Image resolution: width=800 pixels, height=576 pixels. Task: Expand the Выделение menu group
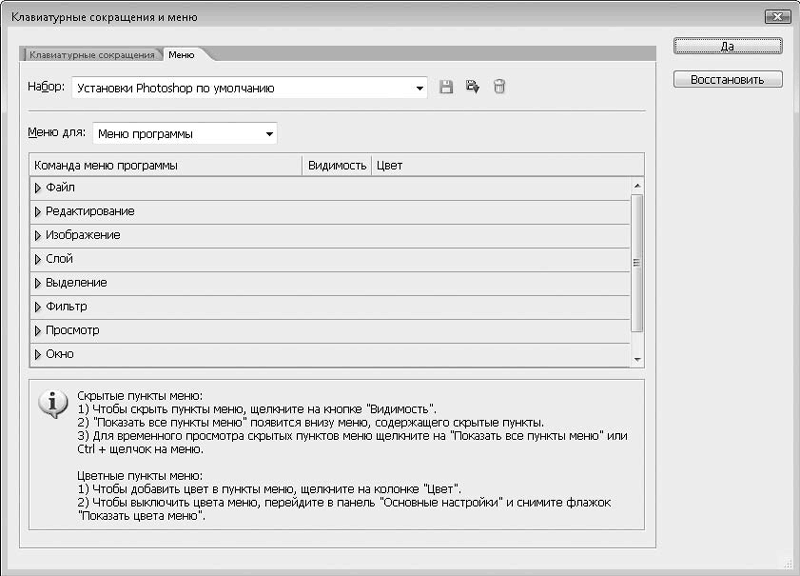pyautogui.click(x=38, y=284)
